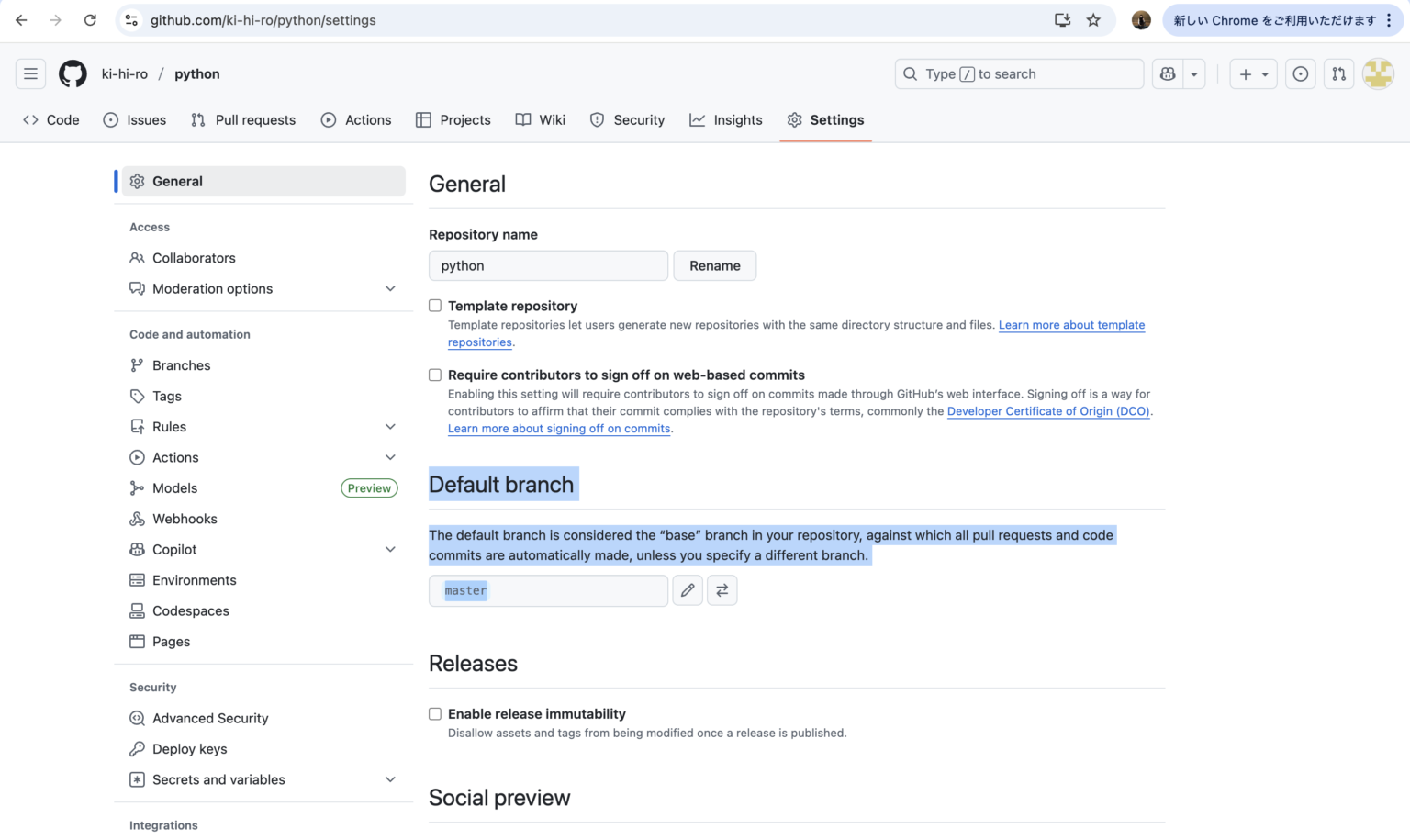1410x840 pixels.
Task: Click the Rename button
Action: [714, 265]
